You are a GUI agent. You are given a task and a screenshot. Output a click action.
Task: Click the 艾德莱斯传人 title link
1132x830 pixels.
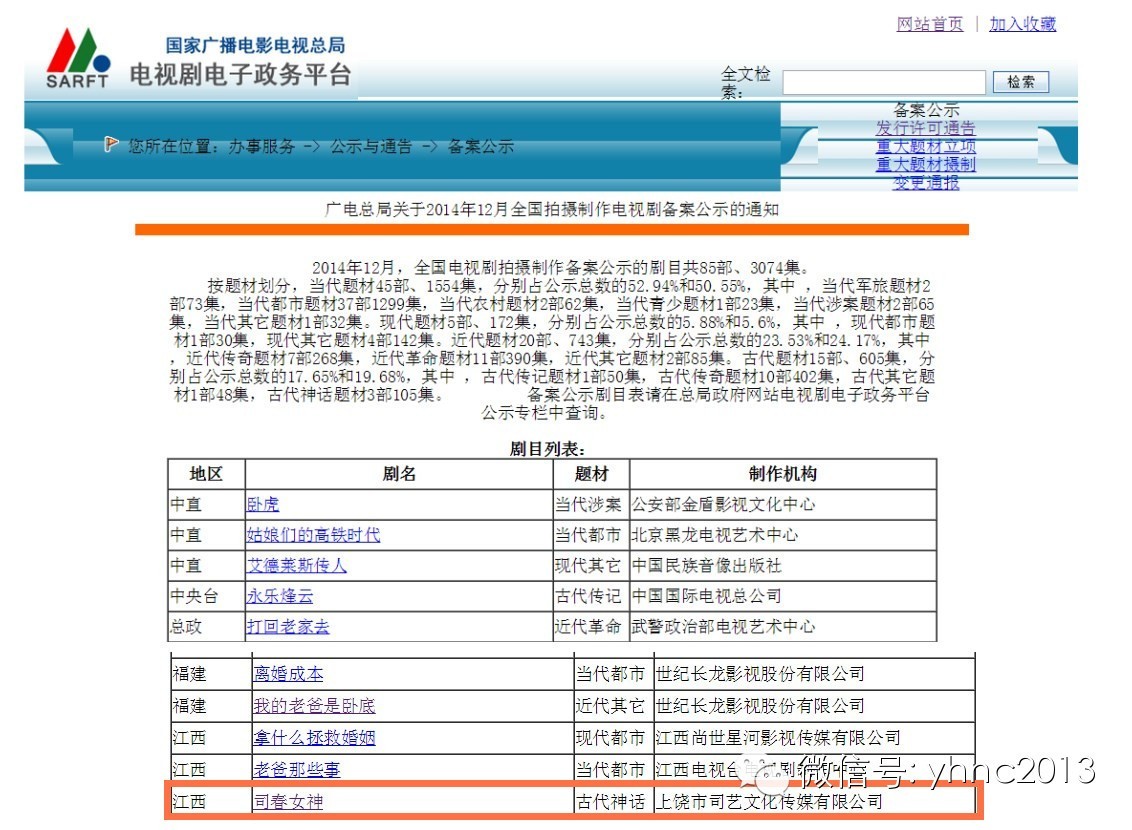point(297,566)
